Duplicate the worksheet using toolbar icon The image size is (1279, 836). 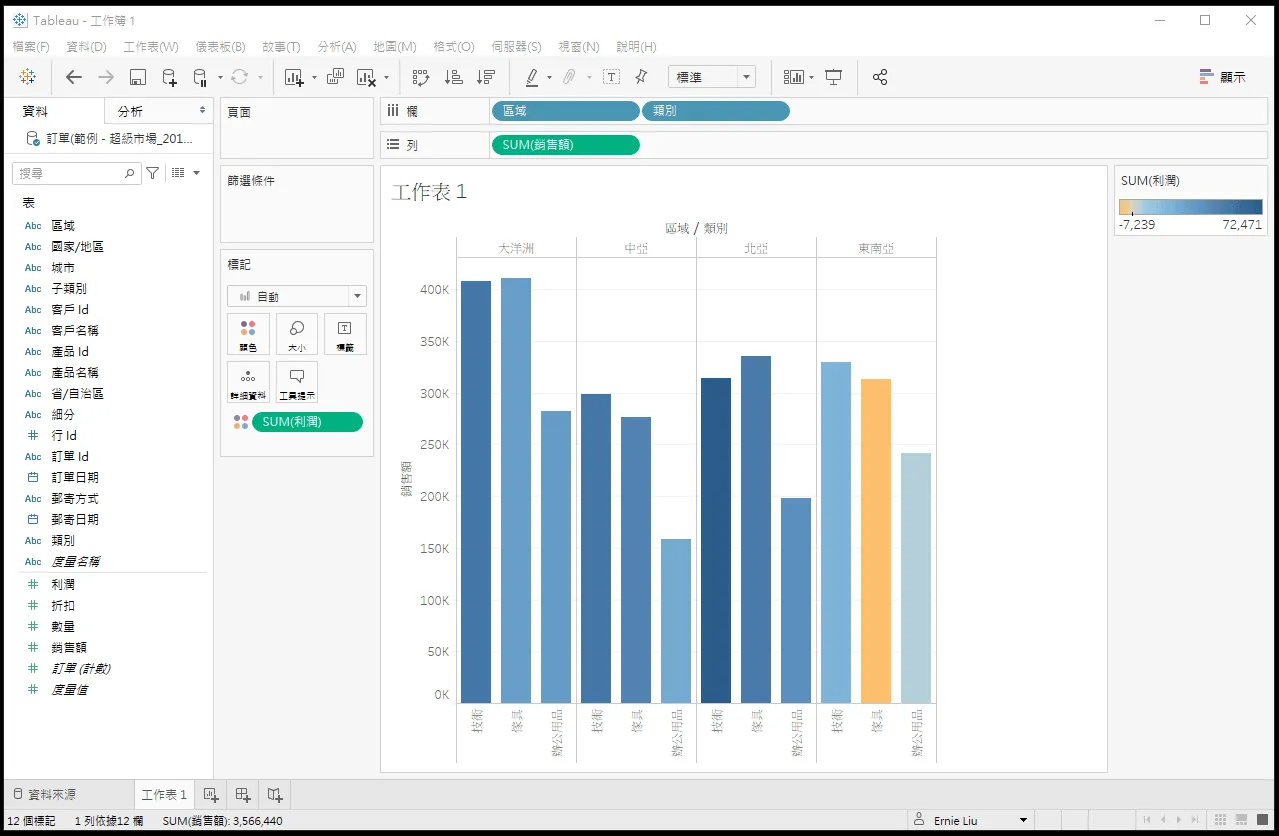pos(336,77)
